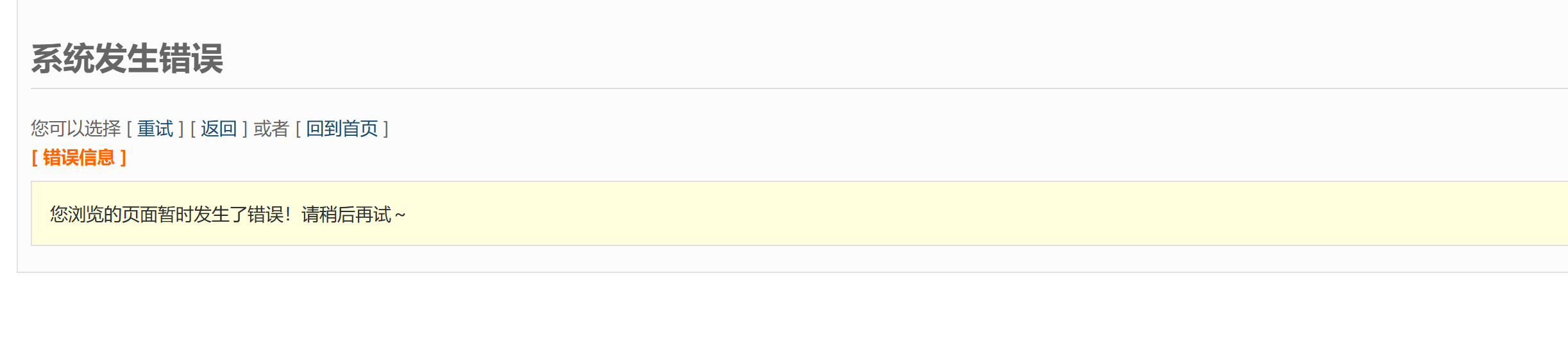Click the 您浏览的页面暂时发生了错误 message text
This screenshot has height=346, width=1568.
(x=167, y=215)
